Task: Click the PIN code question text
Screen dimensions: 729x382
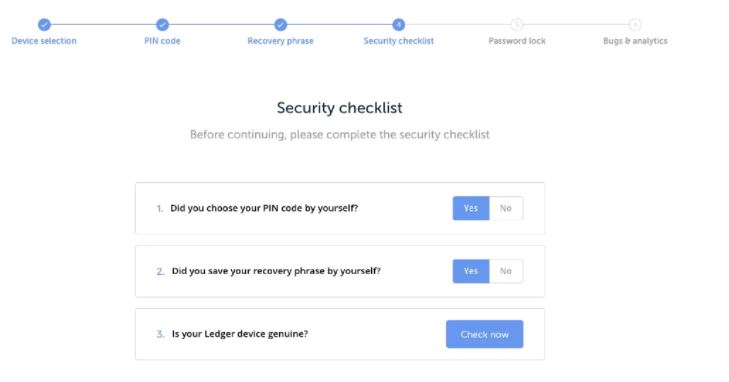Action: [x=264, y=208]
